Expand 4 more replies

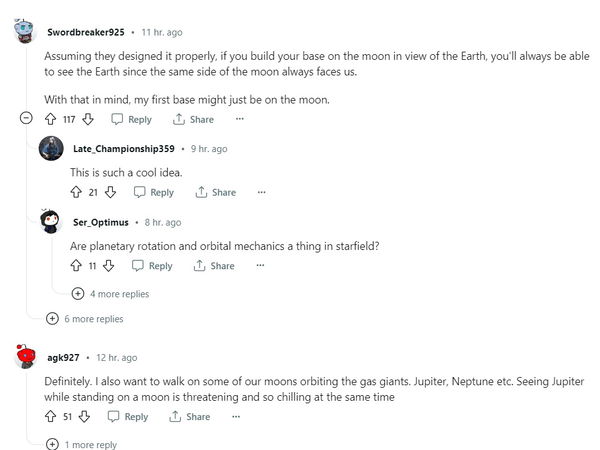pyautogui.click(x=110, y=294)
